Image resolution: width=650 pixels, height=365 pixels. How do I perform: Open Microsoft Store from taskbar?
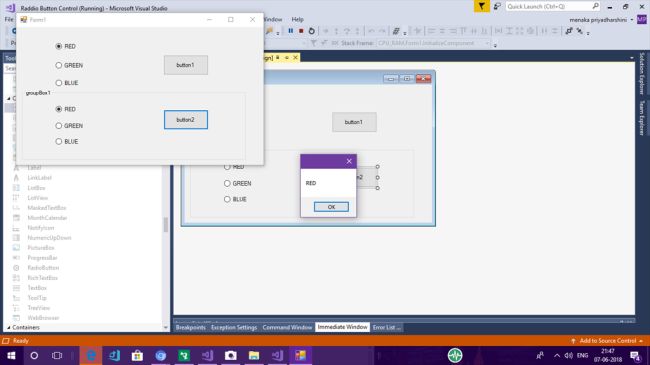(x=137, y=355)
